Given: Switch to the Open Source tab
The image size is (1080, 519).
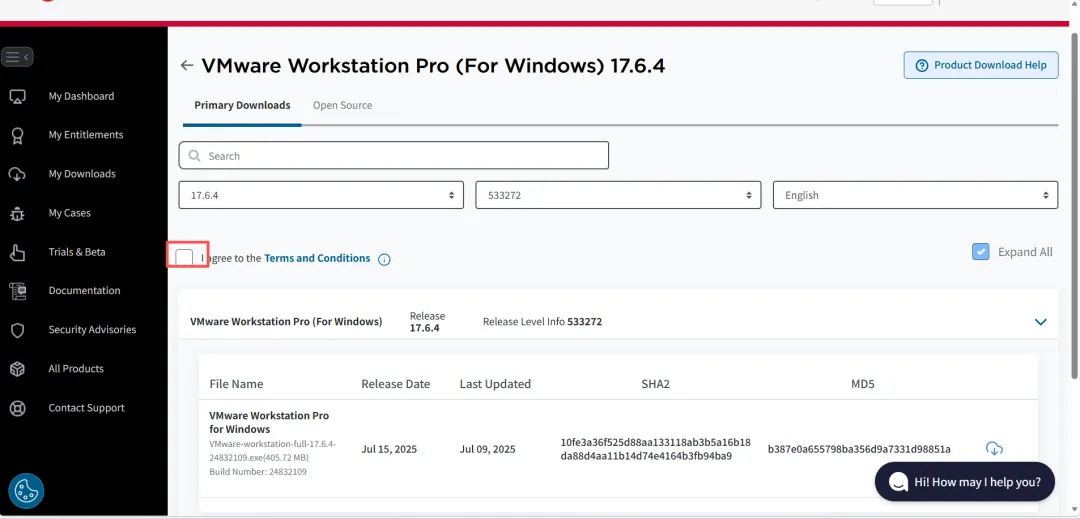Looking at the screenshot, I should (342, 105).
